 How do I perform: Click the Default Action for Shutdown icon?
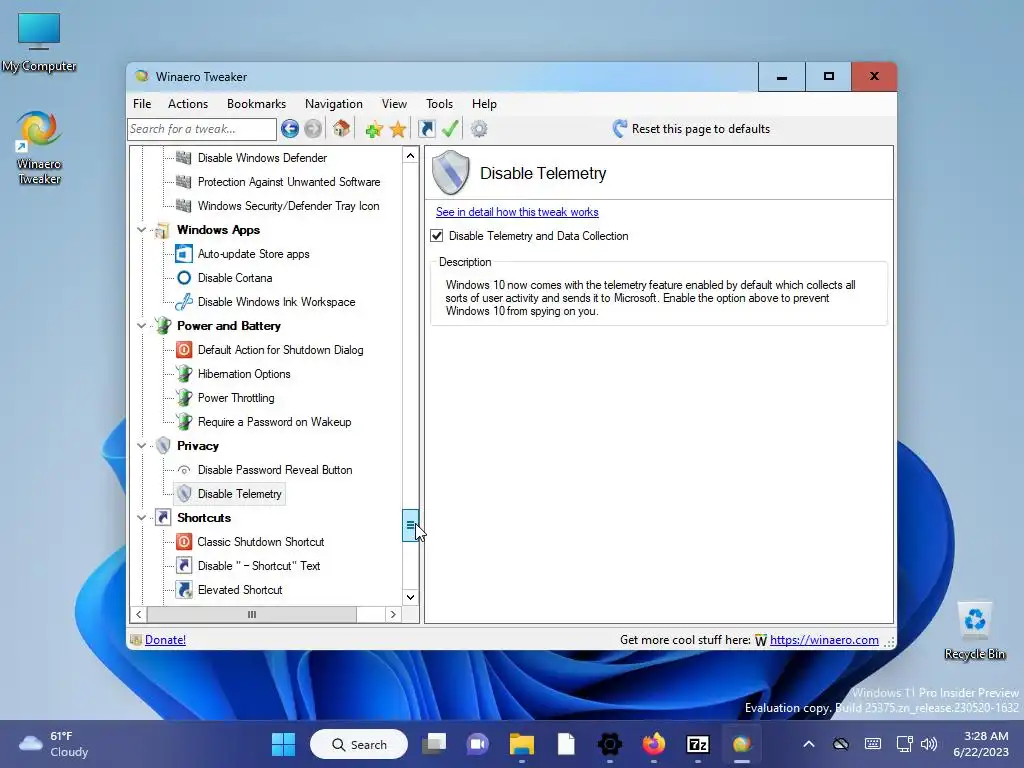(184, 349)
